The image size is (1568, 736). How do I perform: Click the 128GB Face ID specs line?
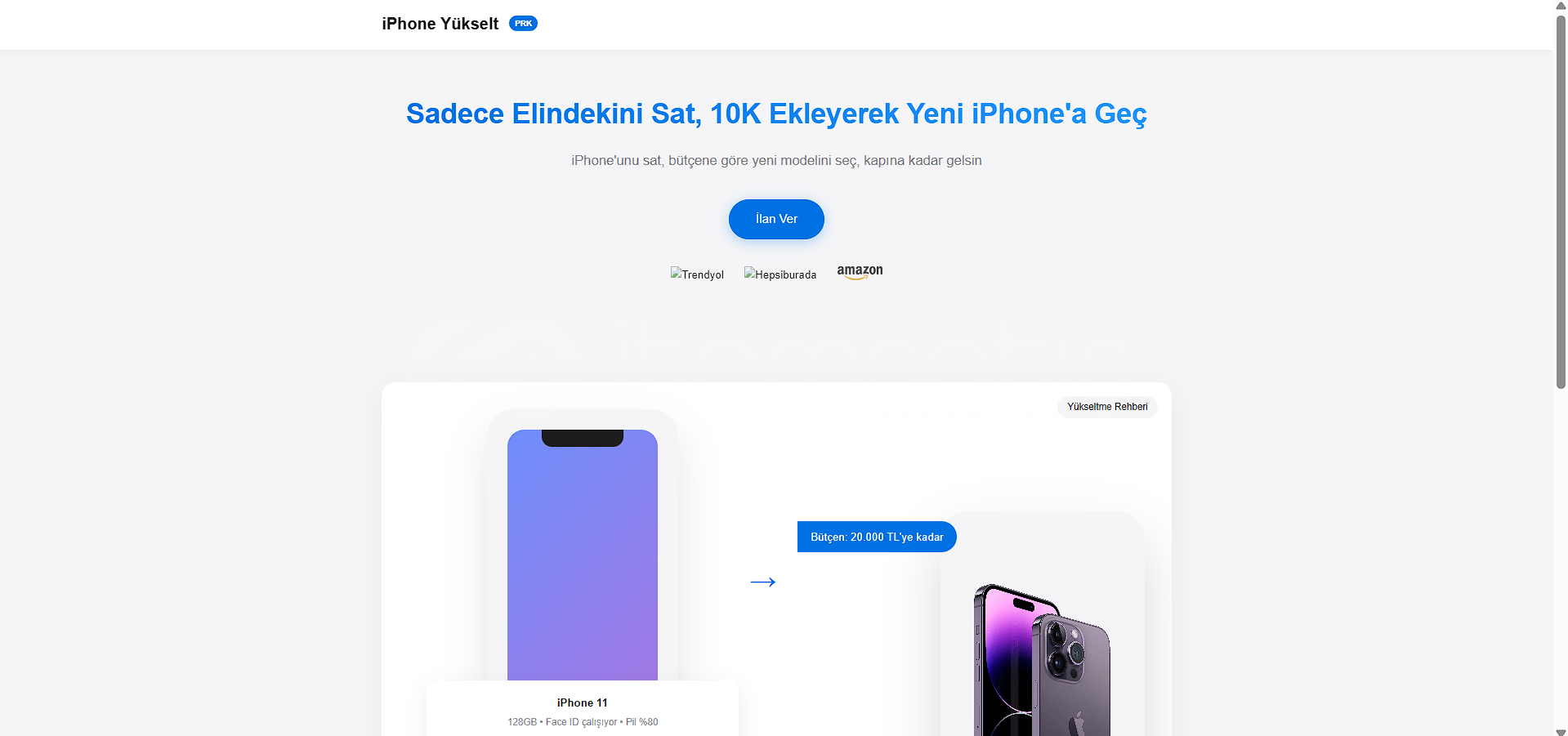tap(583, 722)
